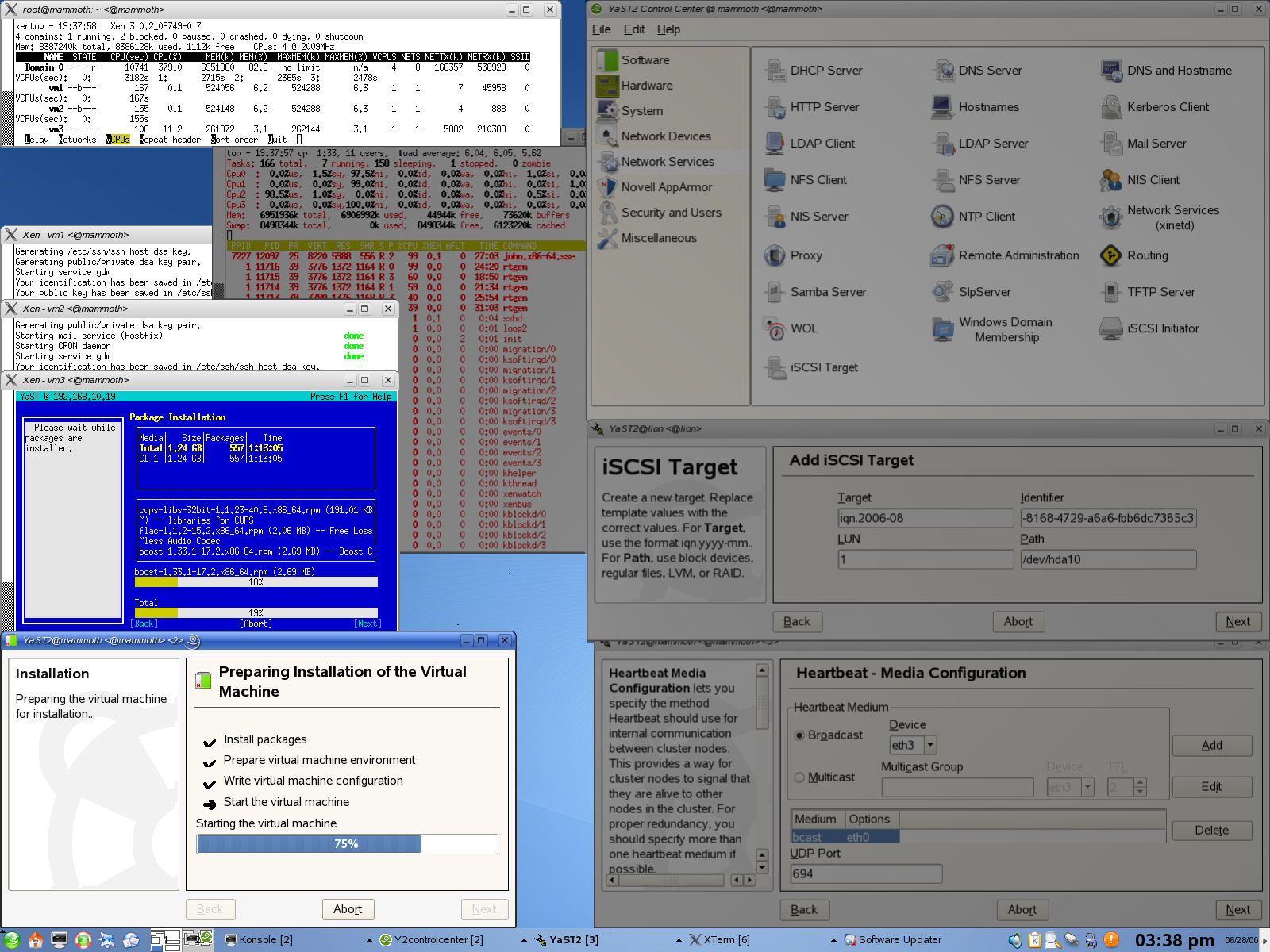Screen dimensions: 1270x952
Task: Click the 75% installation progress bar
Action: [347, 844]
